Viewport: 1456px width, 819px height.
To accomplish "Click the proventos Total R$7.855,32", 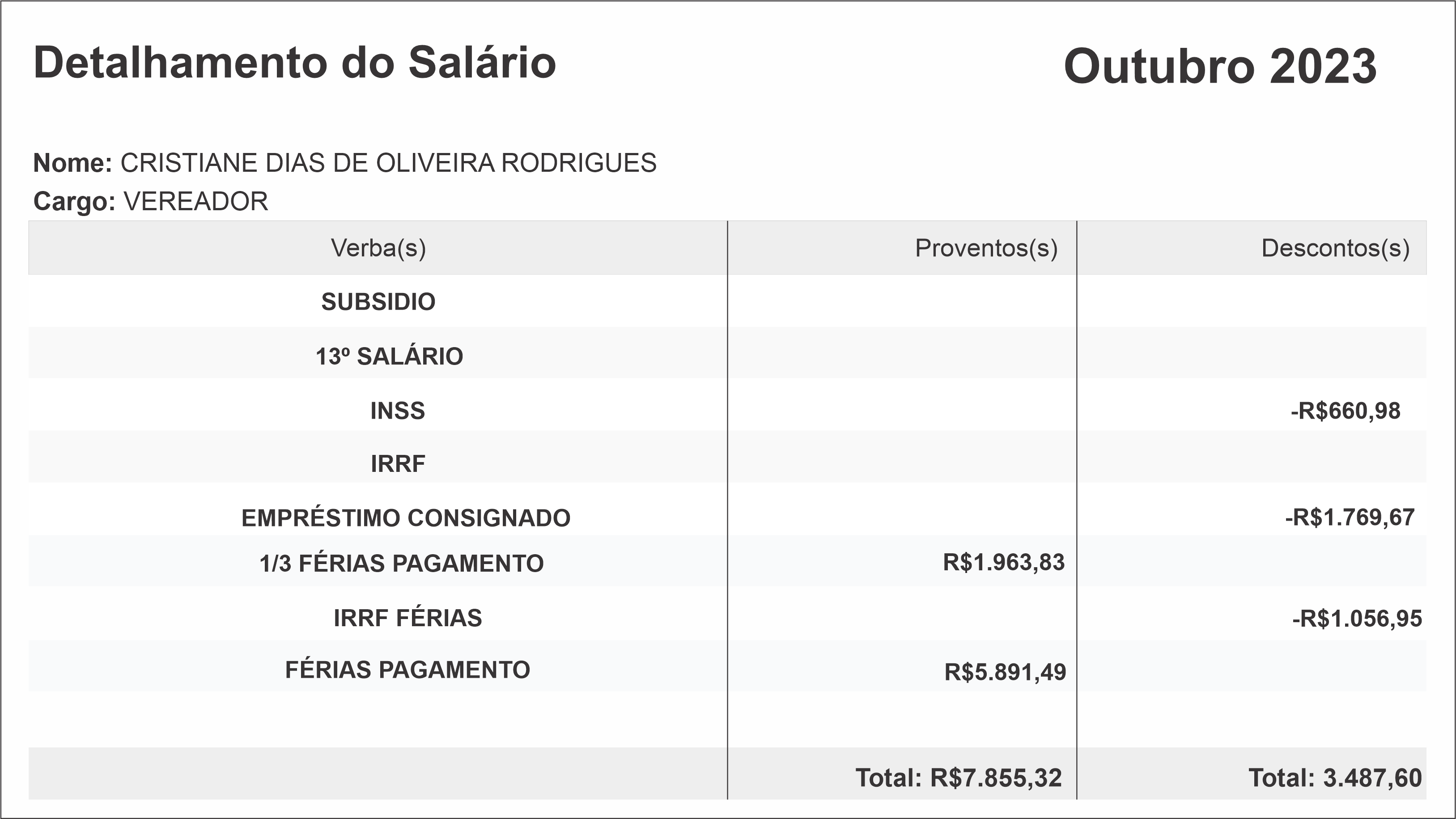I will (x=959, y=778).
